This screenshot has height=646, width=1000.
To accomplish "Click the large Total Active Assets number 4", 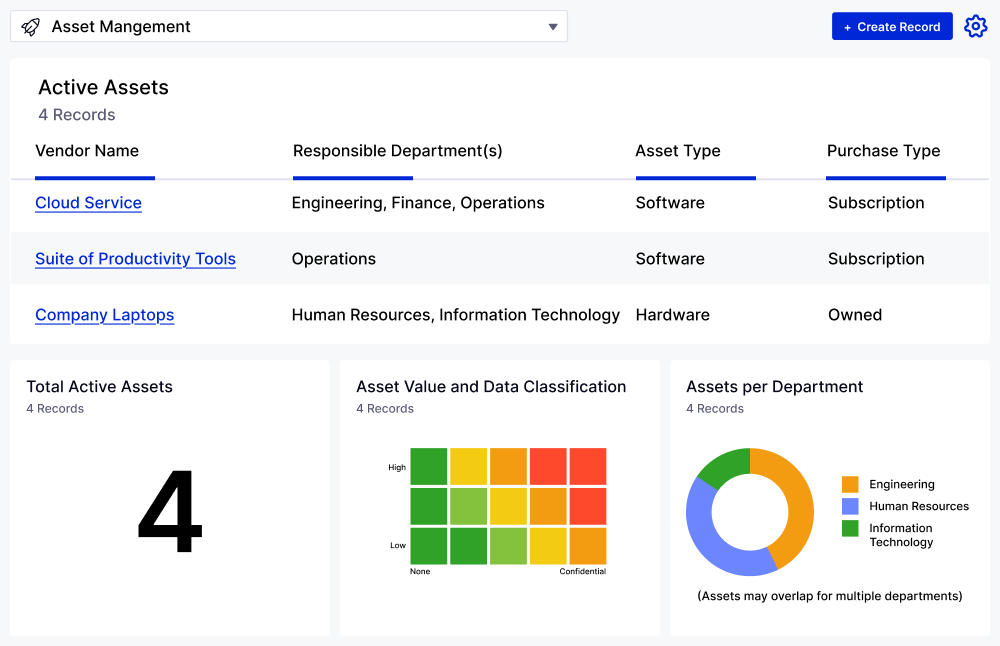I will point(170,512).
